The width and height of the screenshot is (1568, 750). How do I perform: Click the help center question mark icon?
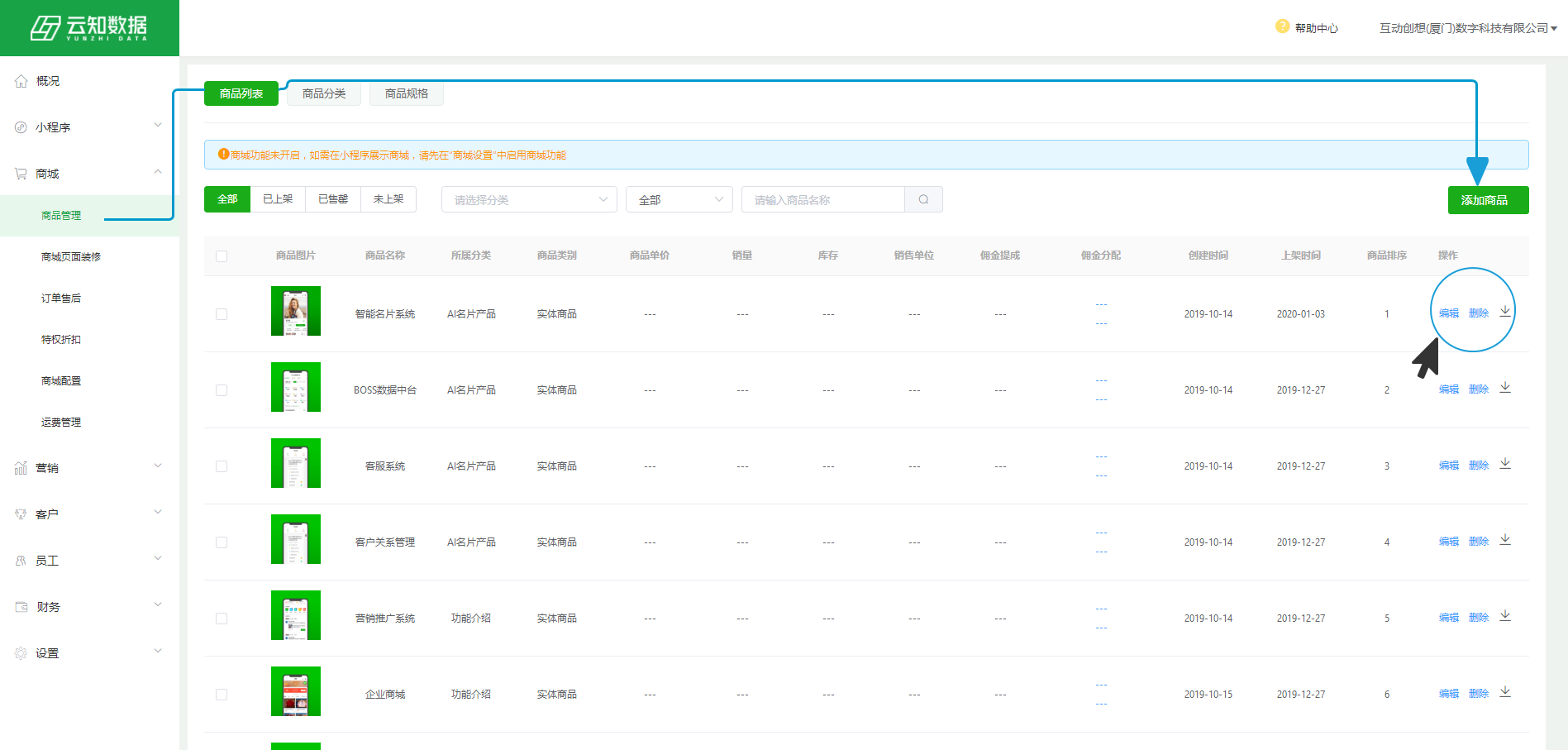click(1282, 26)
